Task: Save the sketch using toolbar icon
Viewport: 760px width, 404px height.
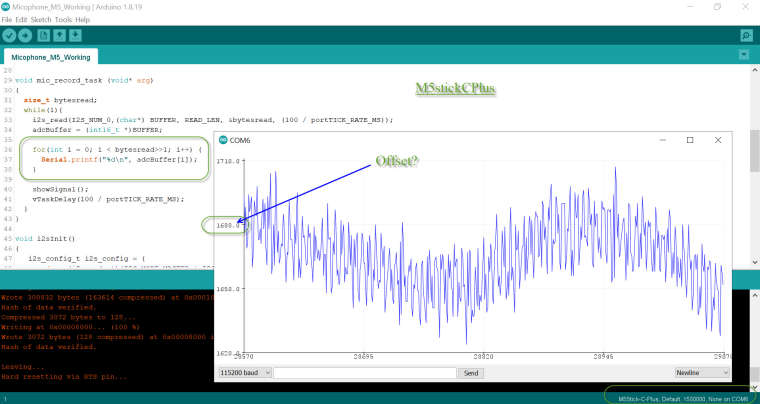Action: (x=75, y=35)
